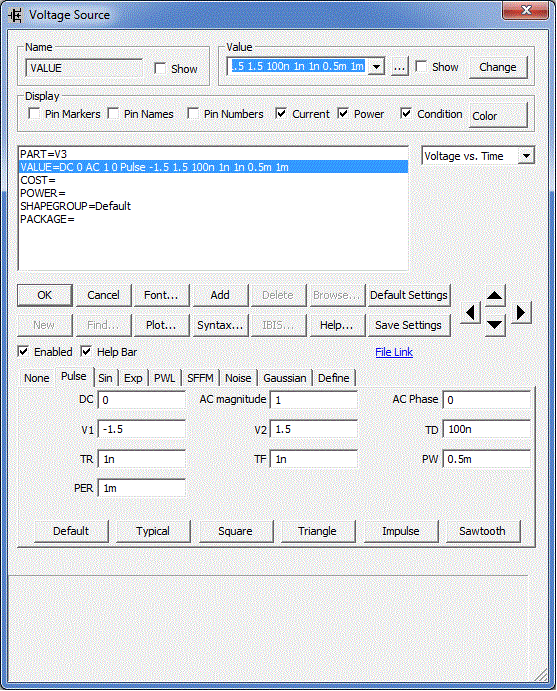Image resolution: width=557 pixels, height=691 pixels.
Task: Open the ellipsis button next to Value
Action: pos(399,67)
